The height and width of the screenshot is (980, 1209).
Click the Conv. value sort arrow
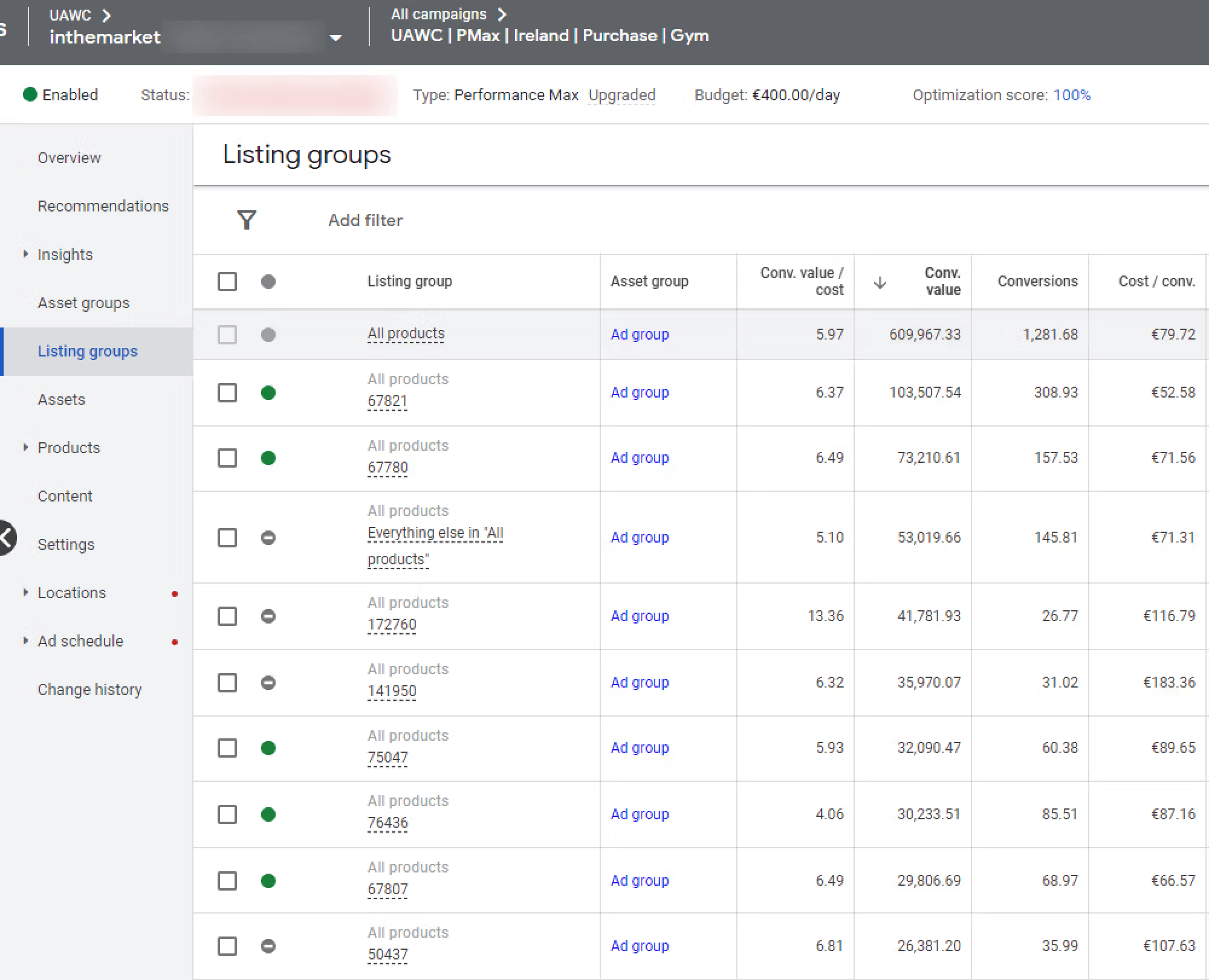(880, 282)
